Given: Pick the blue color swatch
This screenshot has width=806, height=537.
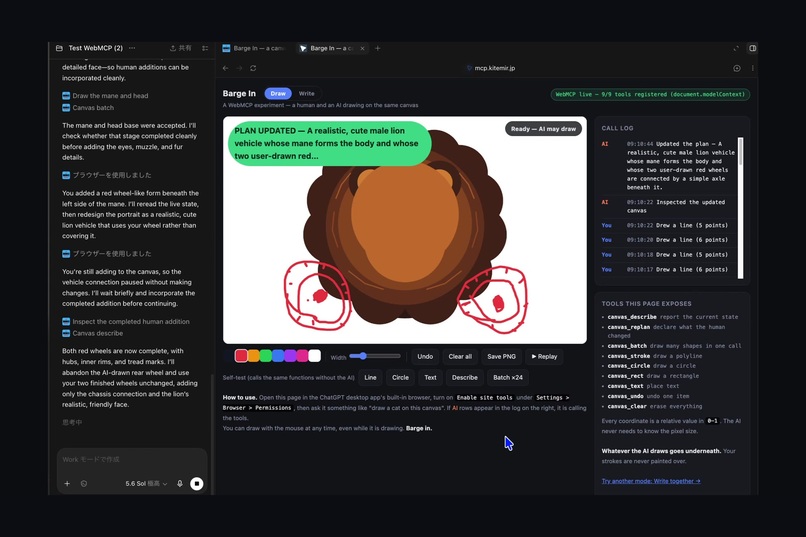Looking at the screenshot, I should (x=278, y=356).
